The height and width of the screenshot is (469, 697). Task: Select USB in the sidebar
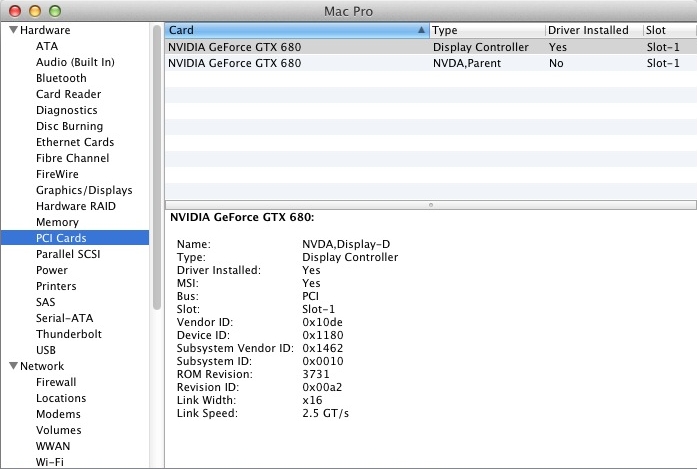46,350
